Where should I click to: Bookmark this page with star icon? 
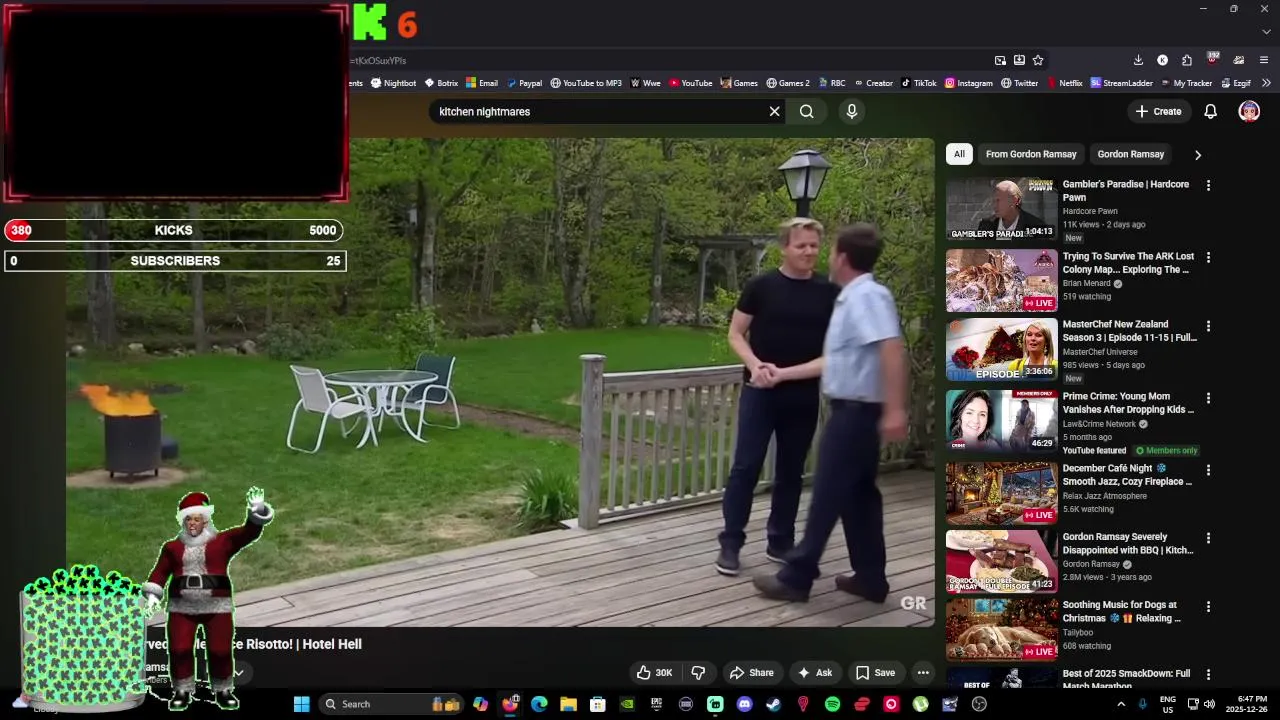pyautogui.click(x=1038, y=60)
